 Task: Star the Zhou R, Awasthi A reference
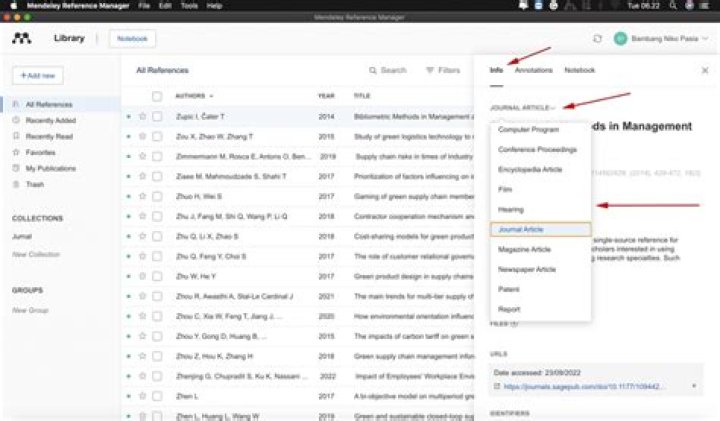coord(142,296)
